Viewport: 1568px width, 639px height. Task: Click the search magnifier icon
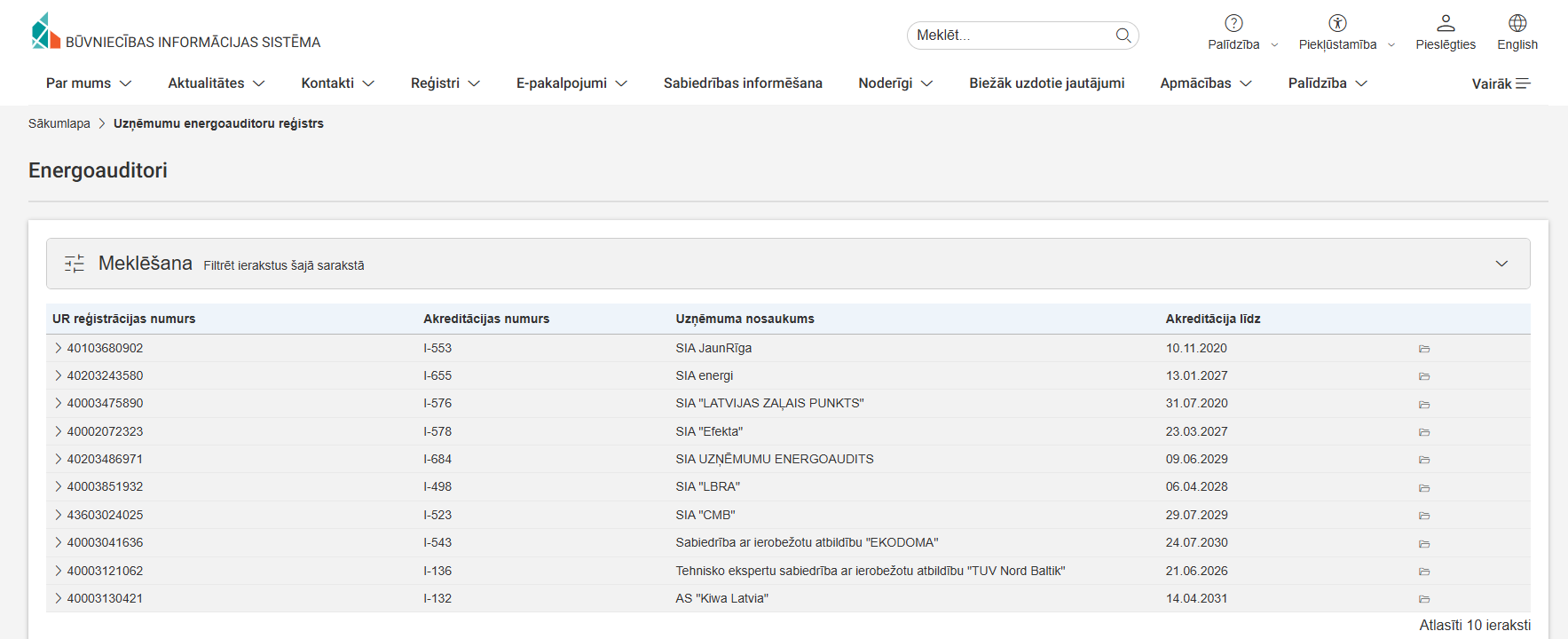pyautogui.click(x=1123, y=35)
